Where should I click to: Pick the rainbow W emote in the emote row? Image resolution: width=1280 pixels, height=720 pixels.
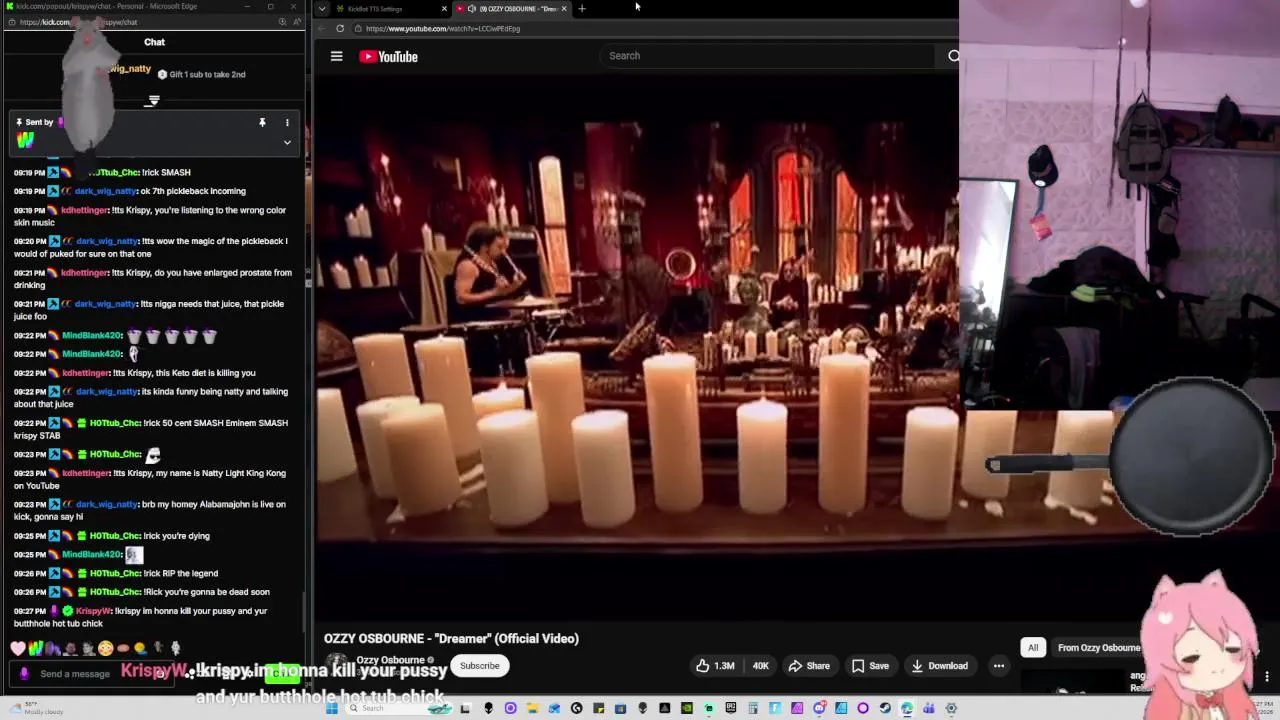click(x=35, y=648)
